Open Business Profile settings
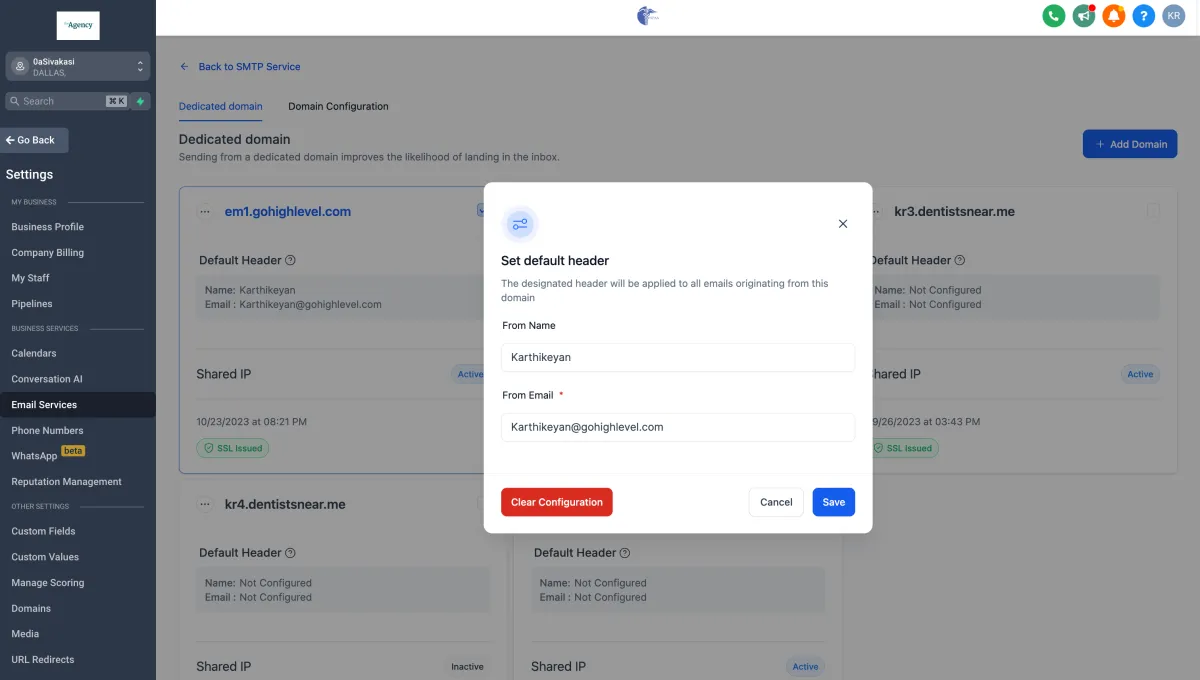This screenshot has height=680, width=1200. (48, 227)
